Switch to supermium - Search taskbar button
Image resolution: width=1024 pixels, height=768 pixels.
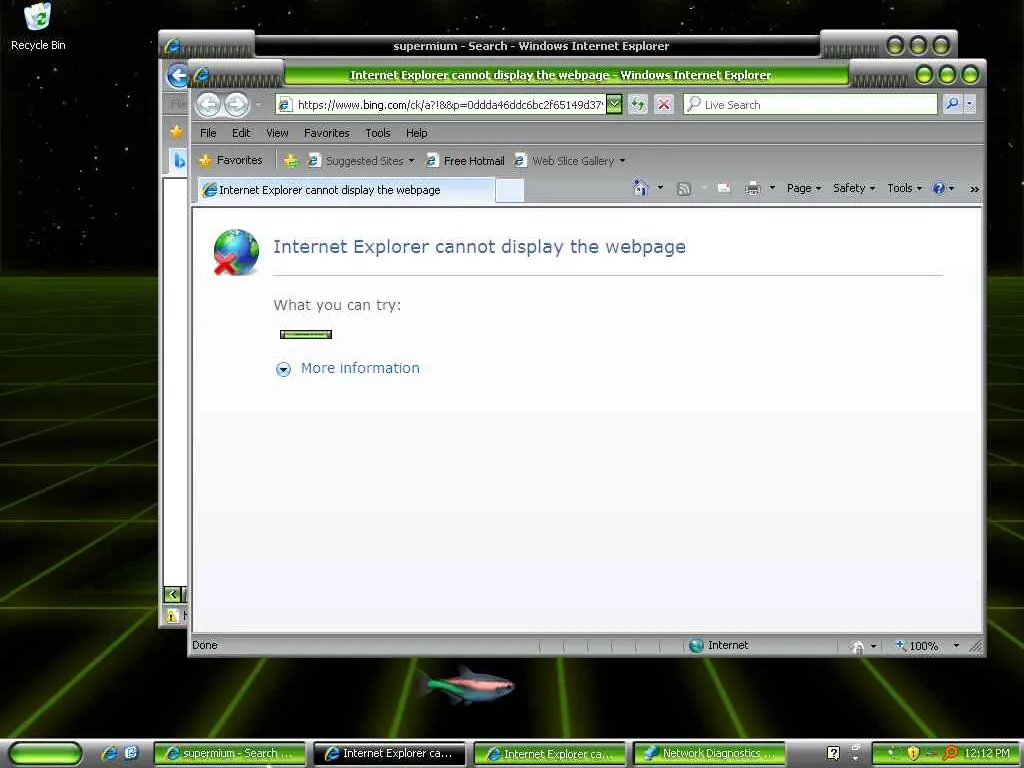pos(229,753)
